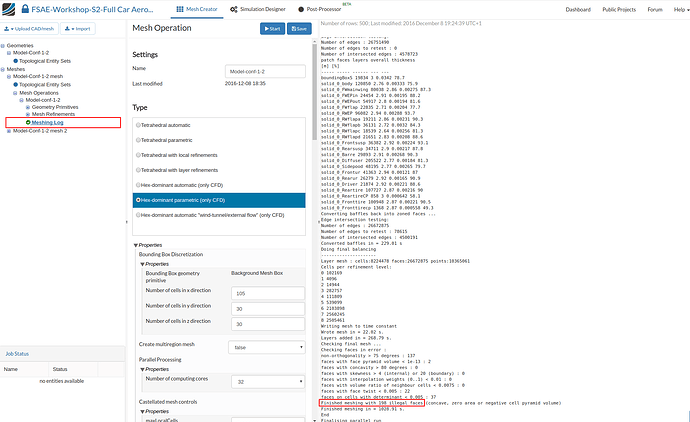
Task: Click the Post-Processor circle icon
Action: (x=301, y=9)
